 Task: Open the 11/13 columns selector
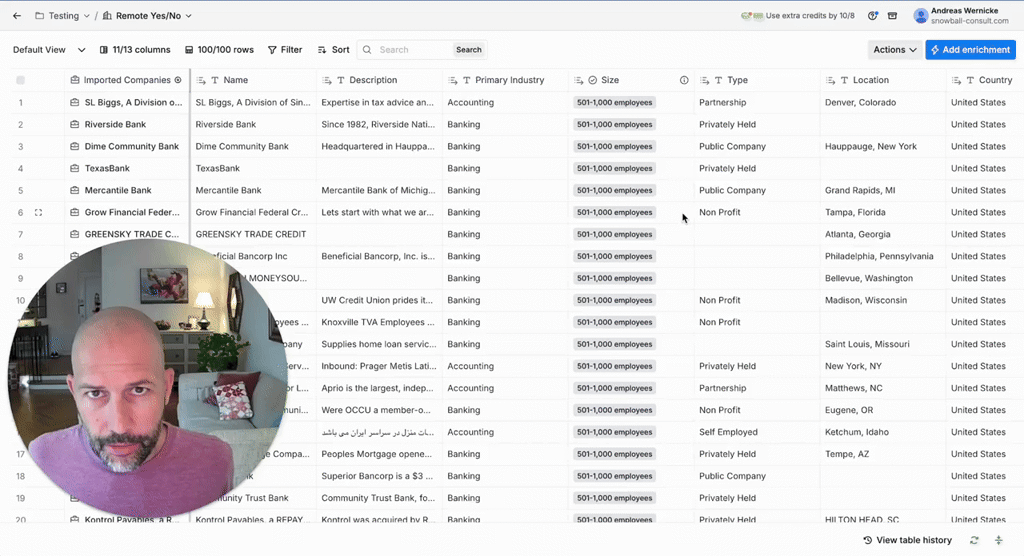(135, 50)
